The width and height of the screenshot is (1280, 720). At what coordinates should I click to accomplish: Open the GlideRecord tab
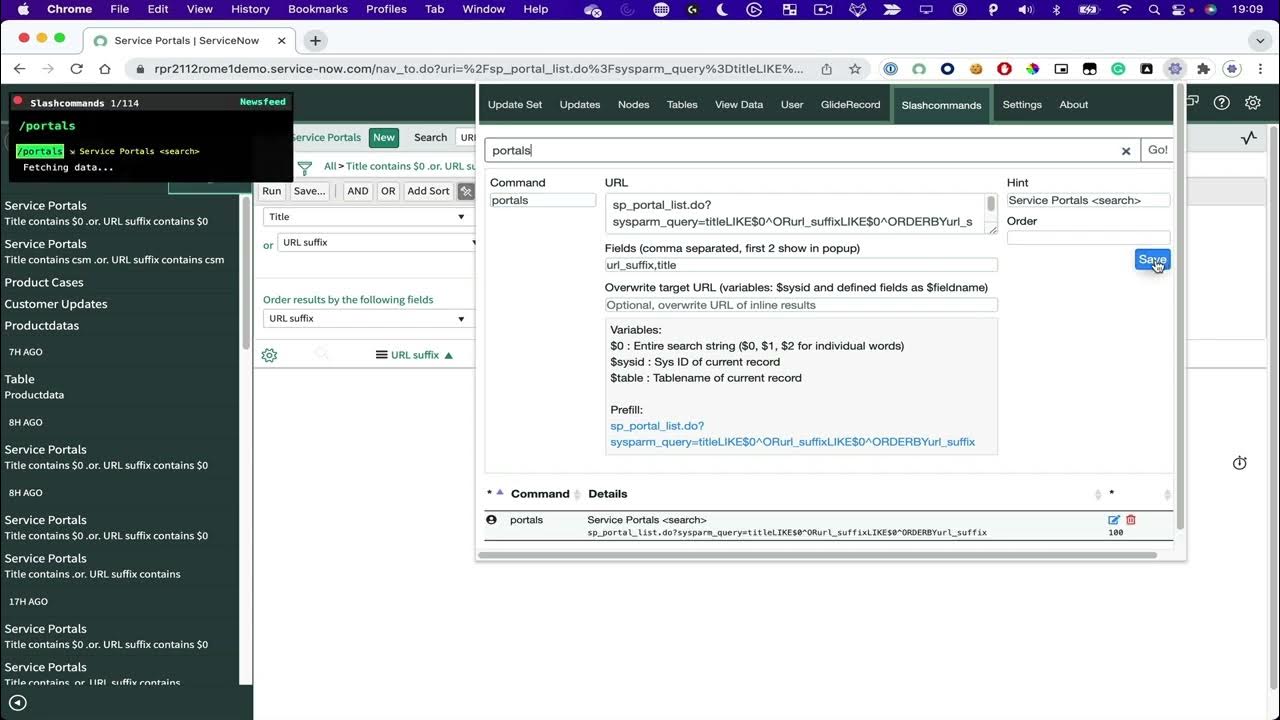(x=851, y=105)
